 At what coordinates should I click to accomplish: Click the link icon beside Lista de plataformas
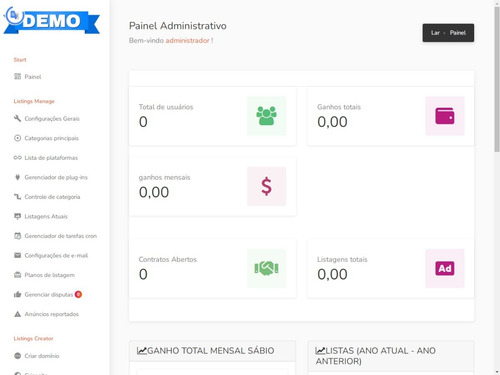[x=17, y=158]
